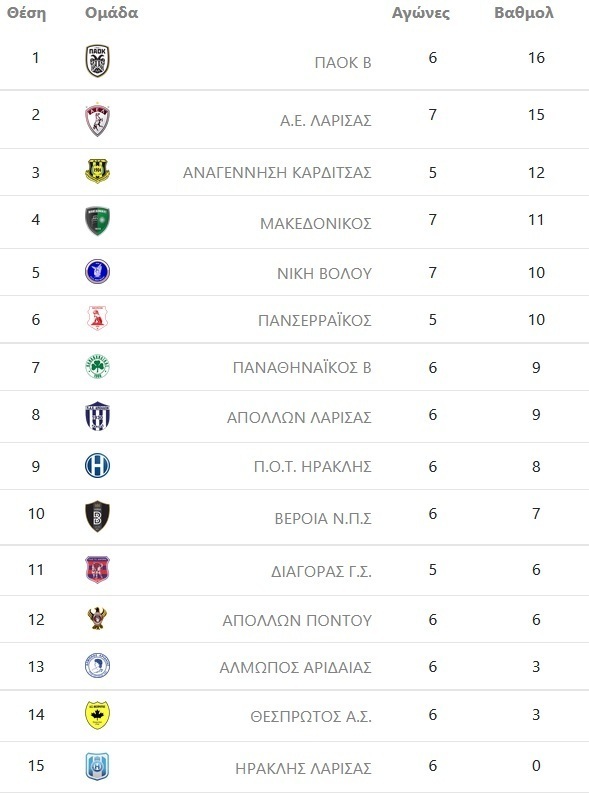
Task: Open the ΠΑΝΣΕΡΡΑΪΚΟΣ team name
Action: pyautogui.click(x=314, y=321)
